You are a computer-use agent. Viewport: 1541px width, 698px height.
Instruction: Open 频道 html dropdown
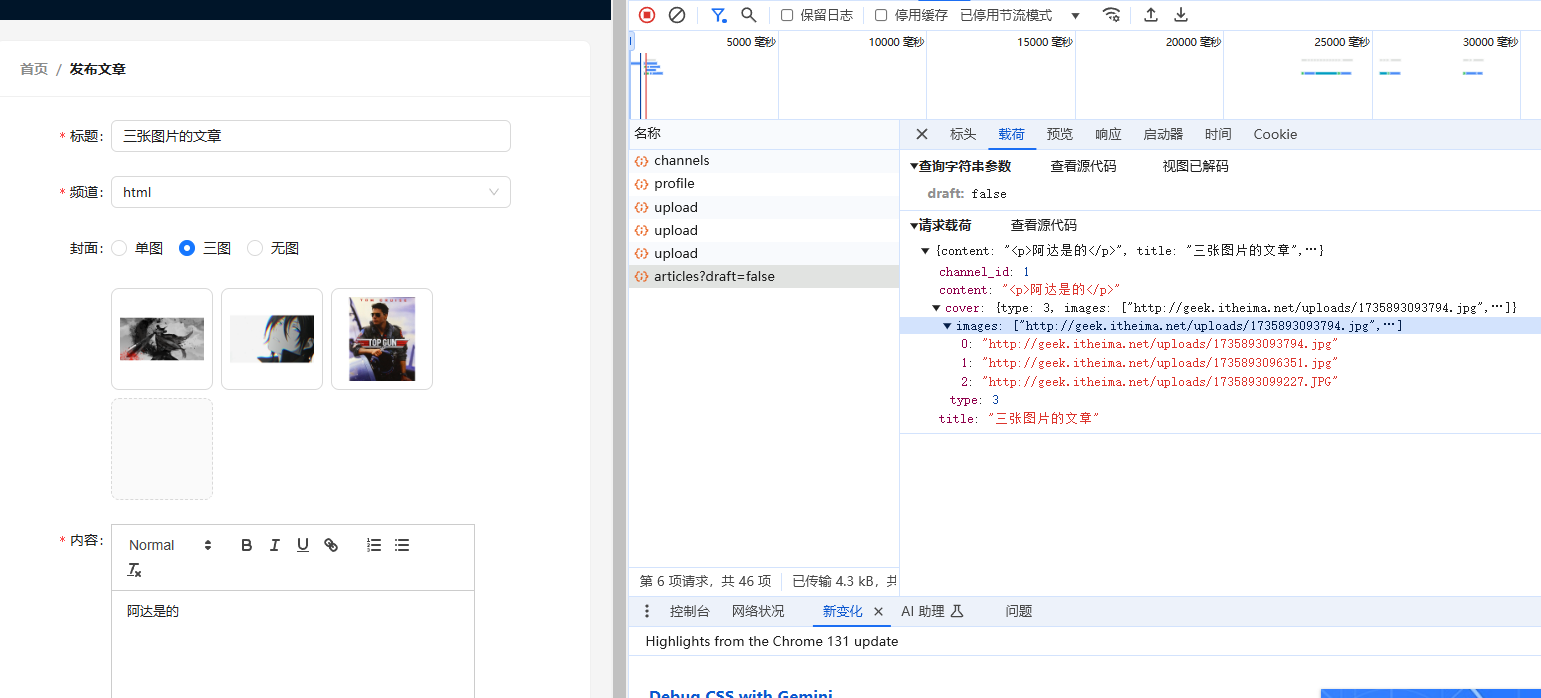point(311,192)
